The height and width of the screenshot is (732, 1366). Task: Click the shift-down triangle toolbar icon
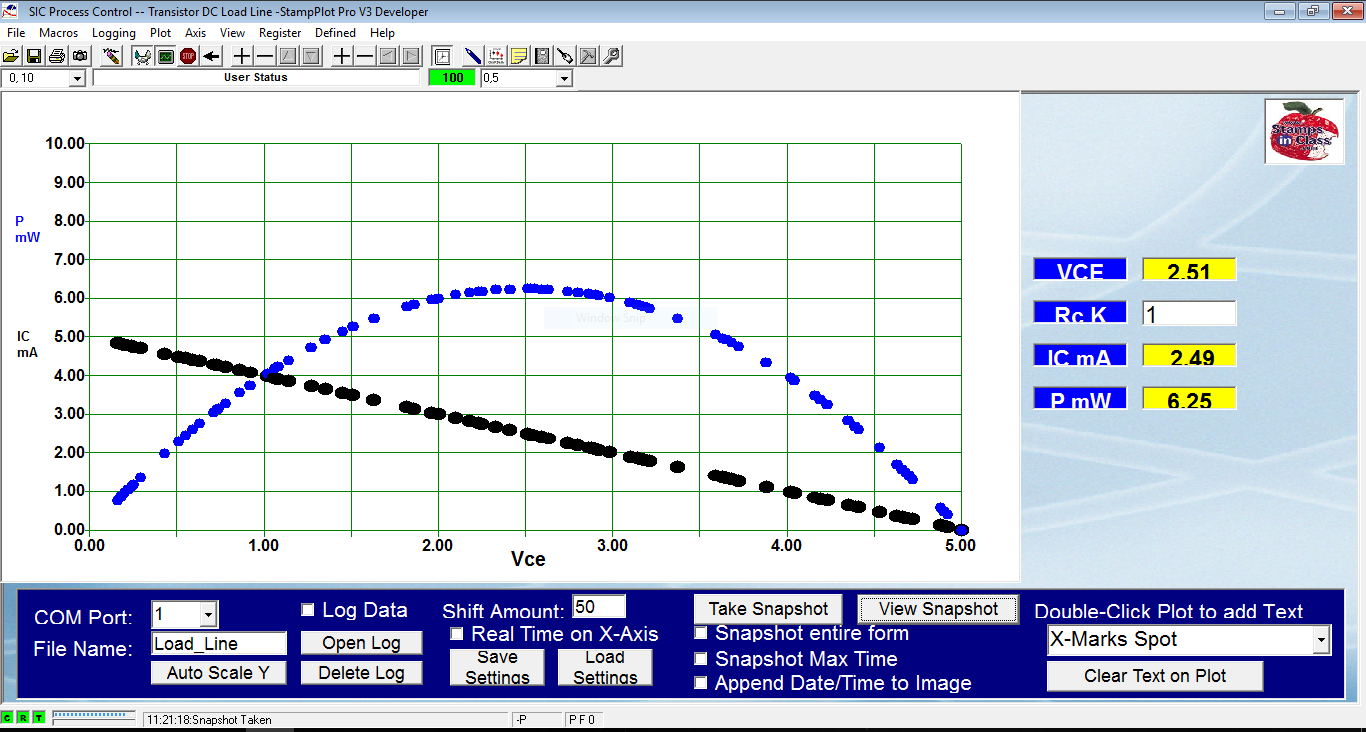[311, 56]
